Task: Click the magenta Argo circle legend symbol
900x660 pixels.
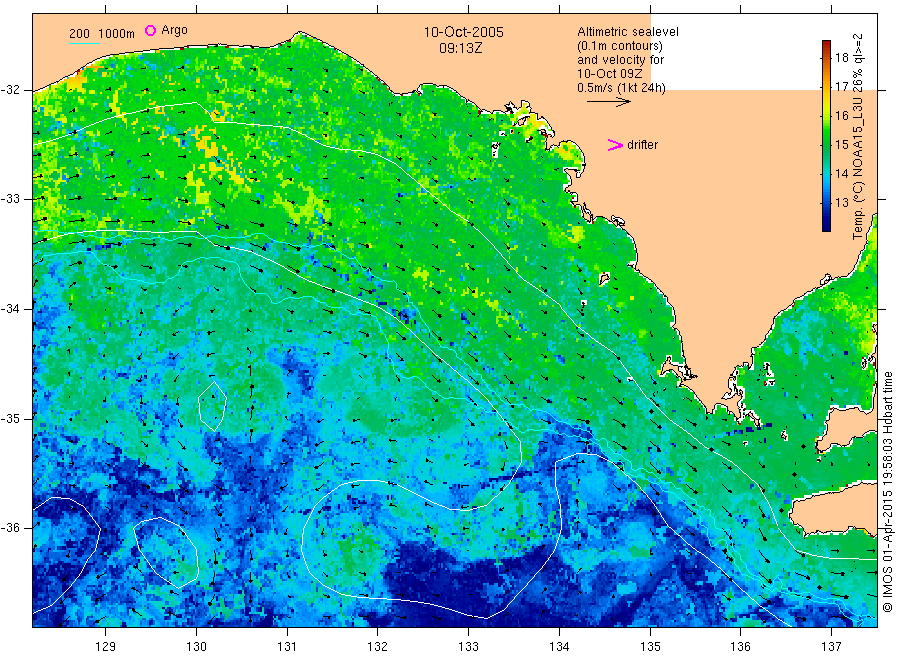Action: click(x=150, y=30)
